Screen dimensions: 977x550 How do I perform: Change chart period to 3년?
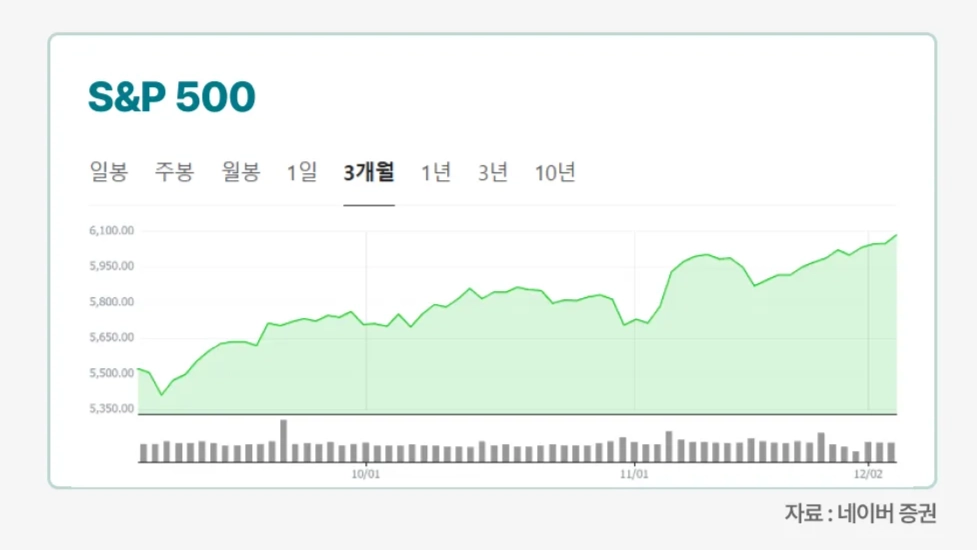[493, 172]
